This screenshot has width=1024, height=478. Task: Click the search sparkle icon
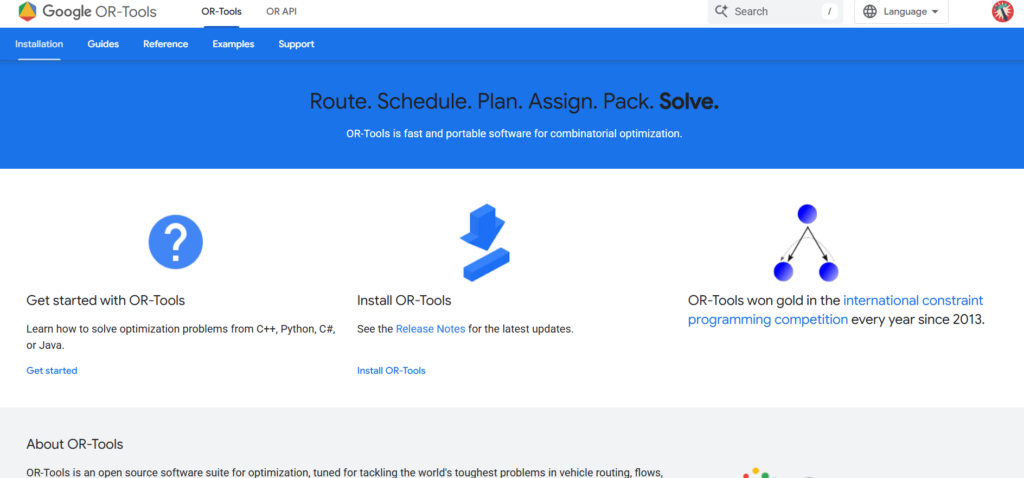[x=721, y=11]
